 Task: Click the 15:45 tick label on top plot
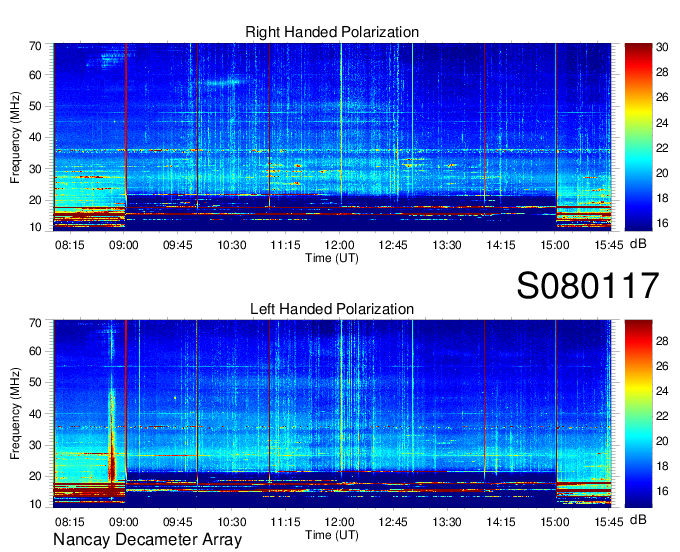coord(609,245)
